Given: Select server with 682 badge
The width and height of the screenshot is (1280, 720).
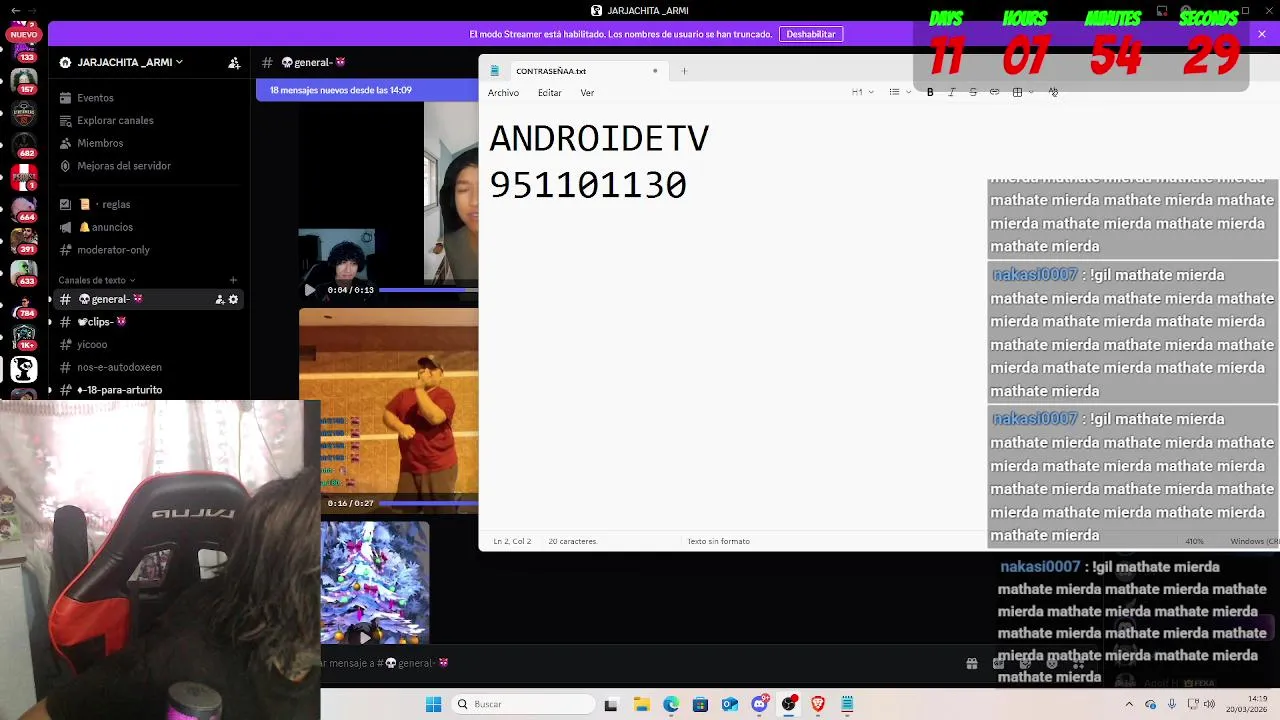Looking at the screenshot, I should [24, 144].
